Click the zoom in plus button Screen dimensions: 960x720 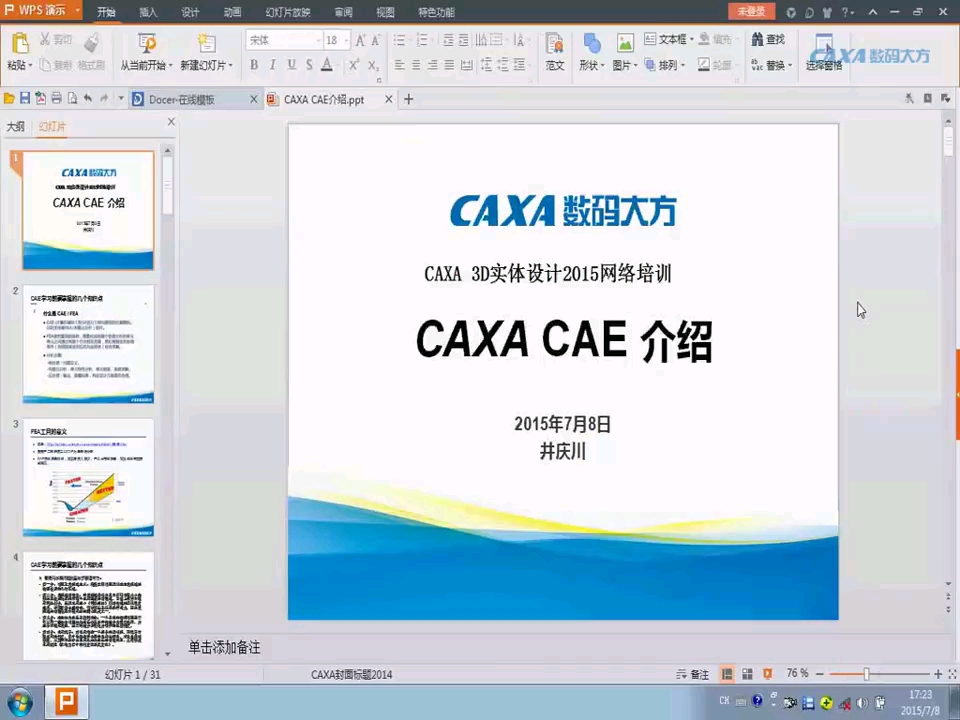(938, 674)
